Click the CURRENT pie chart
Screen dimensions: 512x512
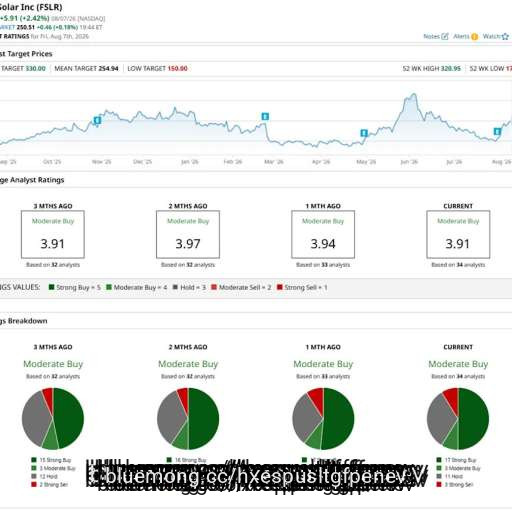[x=458, y=419]
